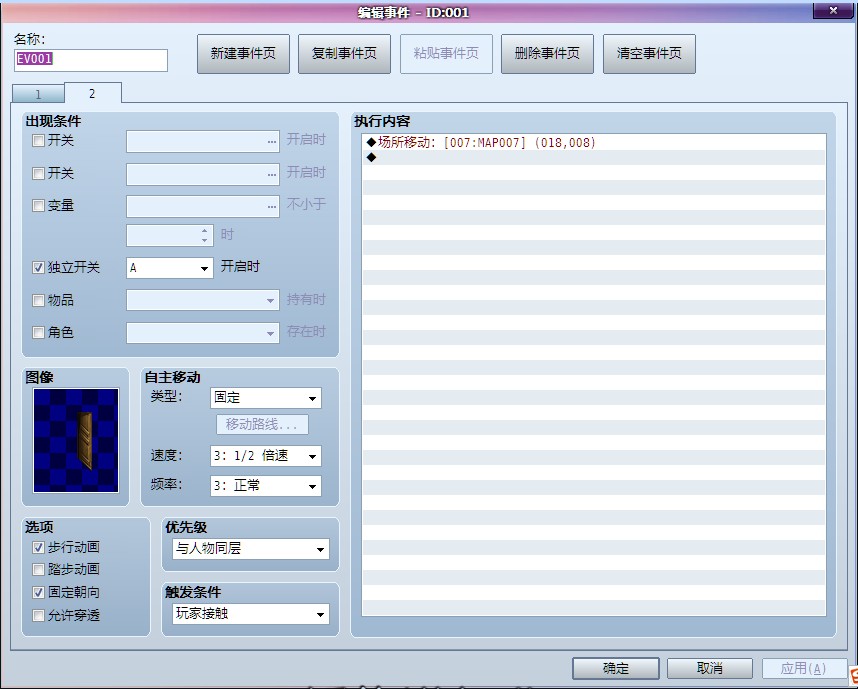Disable the 固定朝向 option
858x689 pixels.
point(39,592)
